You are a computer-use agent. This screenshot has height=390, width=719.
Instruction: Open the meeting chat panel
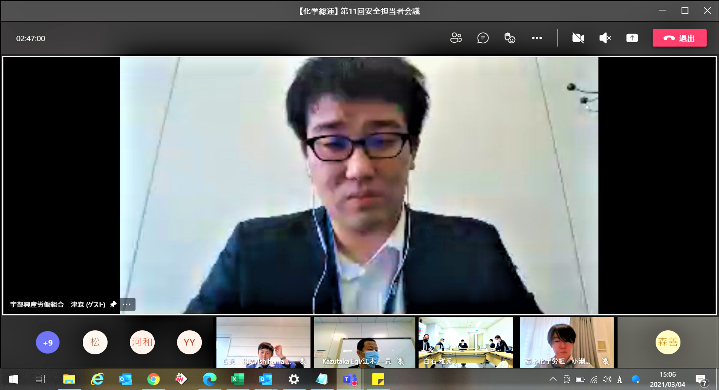point(482,38)
